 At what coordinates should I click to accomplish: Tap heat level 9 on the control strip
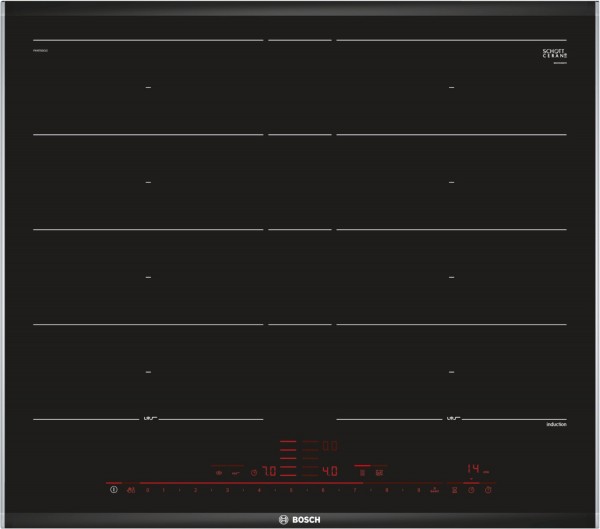pyautogui.click(x=418, y=490)
